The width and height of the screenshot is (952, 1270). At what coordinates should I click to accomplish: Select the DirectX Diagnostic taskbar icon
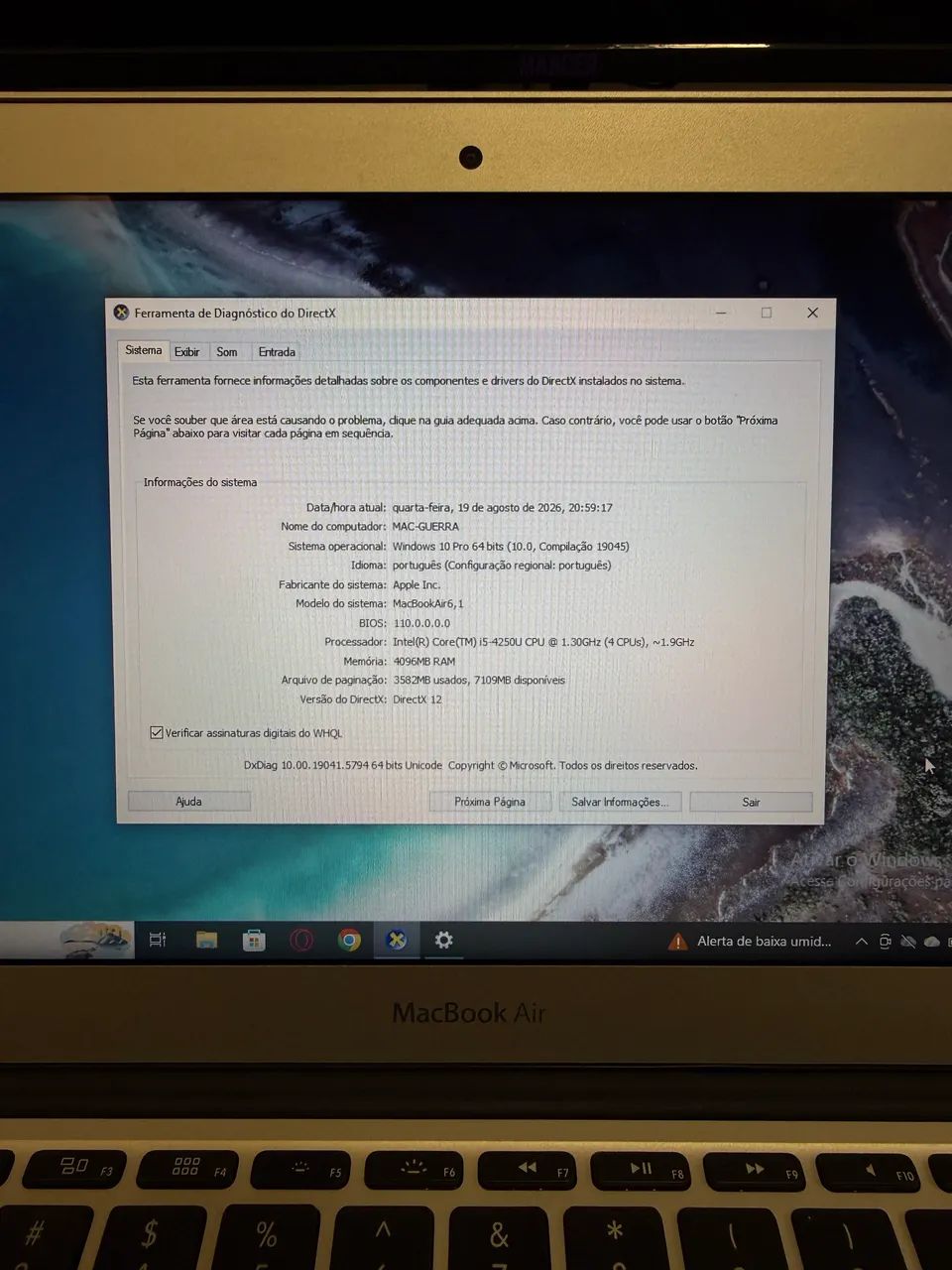coord(397,940)
